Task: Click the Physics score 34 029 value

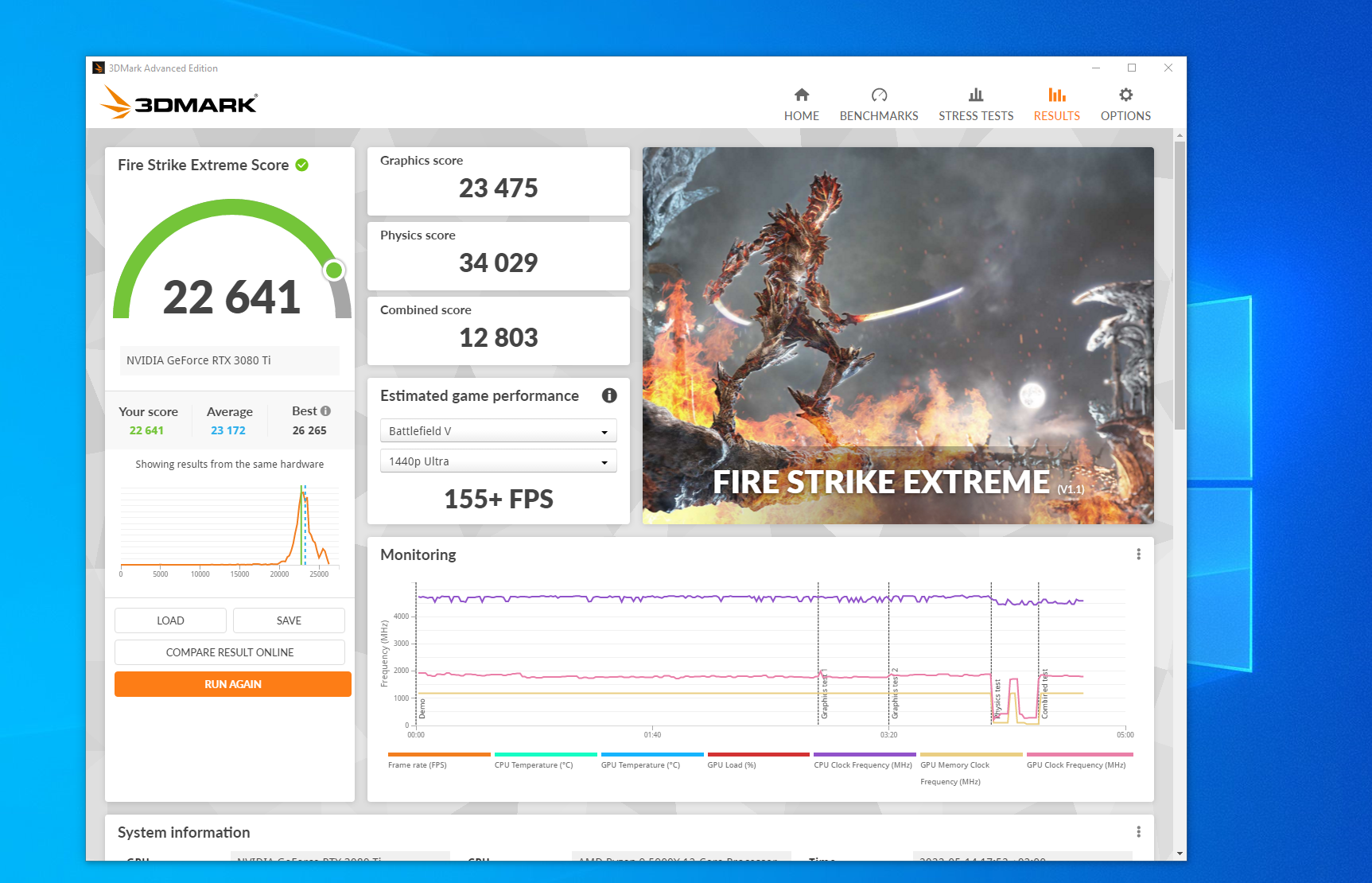Action: pyautogui.click(x=499, y=263)
